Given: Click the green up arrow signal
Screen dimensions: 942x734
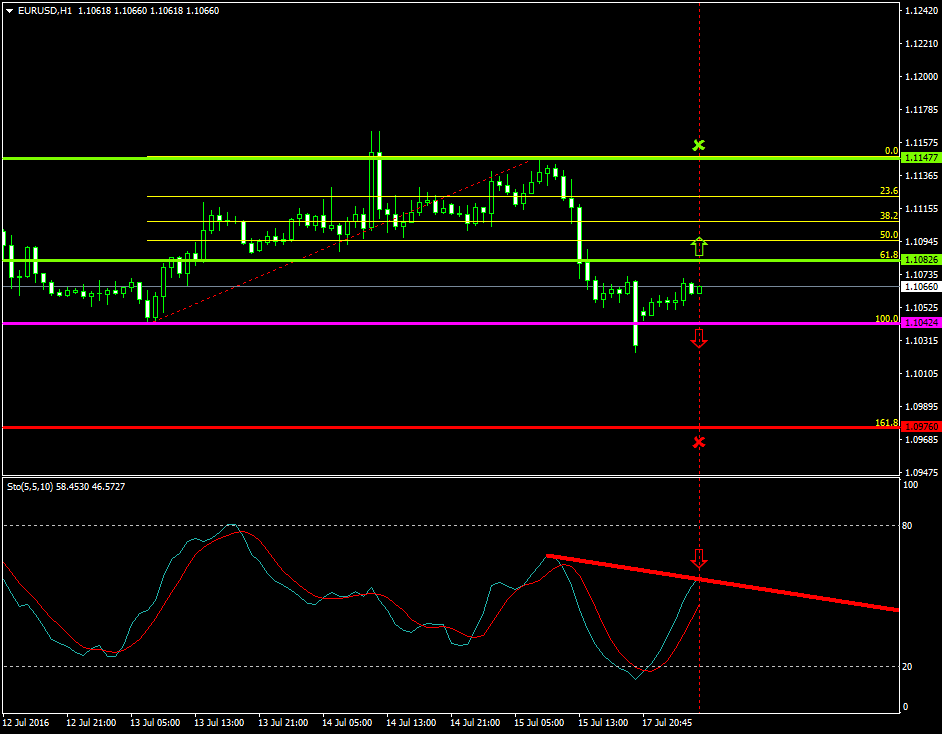Looking at the screenshot, I should 699,246.
